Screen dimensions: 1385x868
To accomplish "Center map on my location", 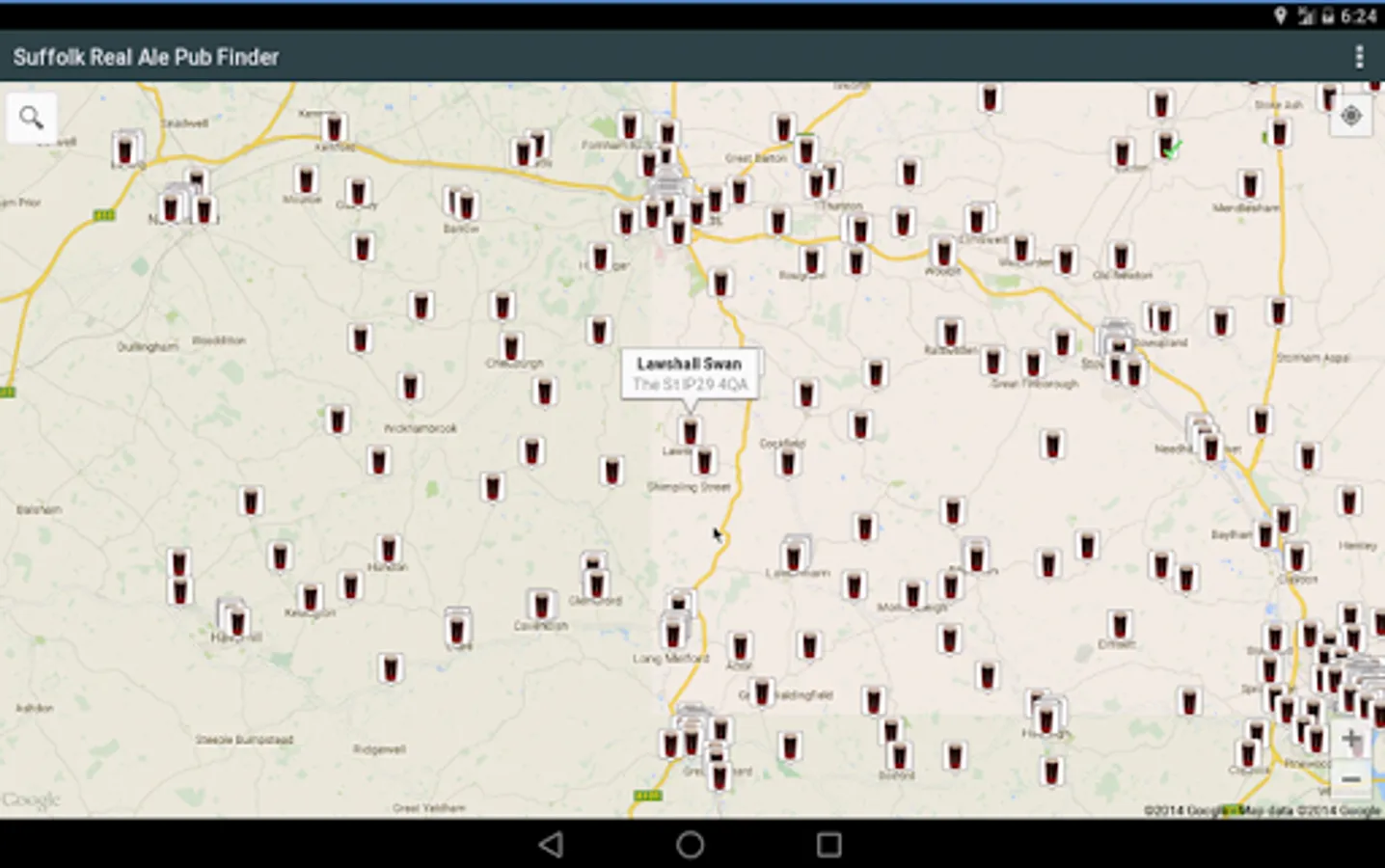I will (1350, 116).
